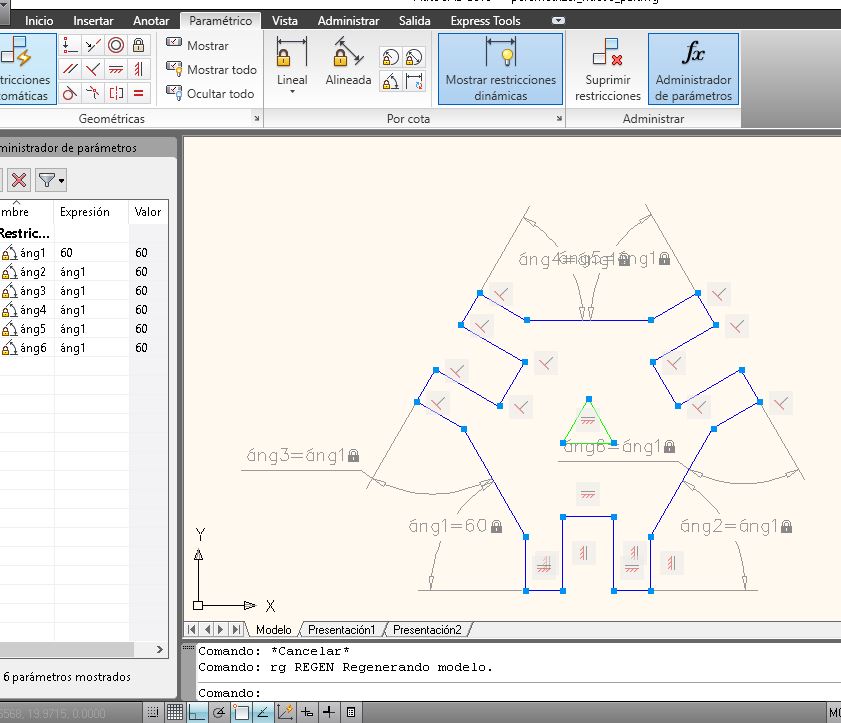Open the Salida ribbon tab
The width and height of the screenshot is (841, 723).
(415, 21)
